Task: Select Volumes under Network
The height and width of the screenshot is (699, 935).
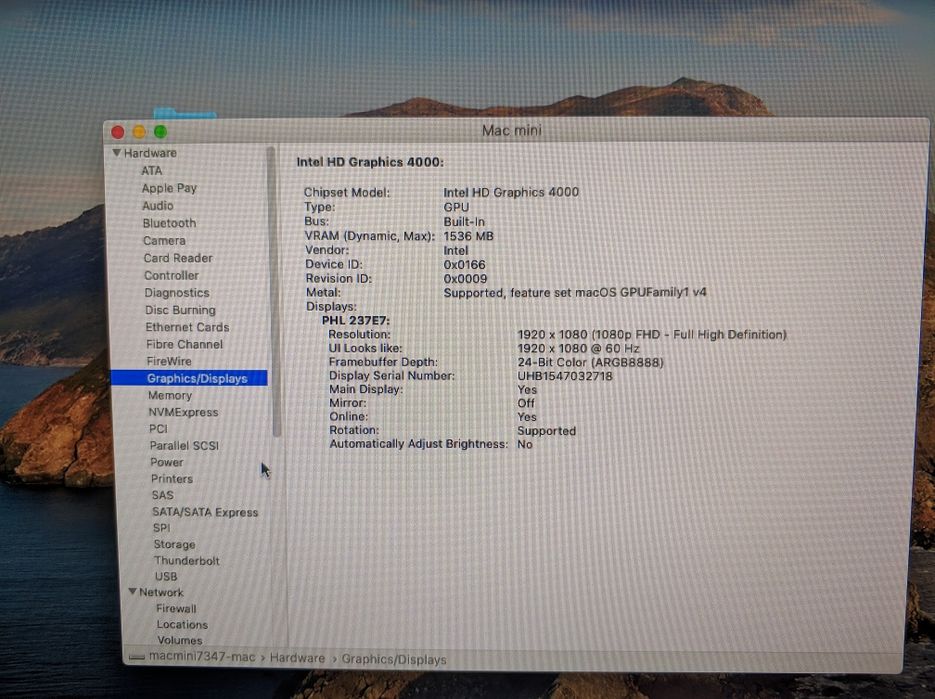Action: pyautogui.click(x=180, y=641)
